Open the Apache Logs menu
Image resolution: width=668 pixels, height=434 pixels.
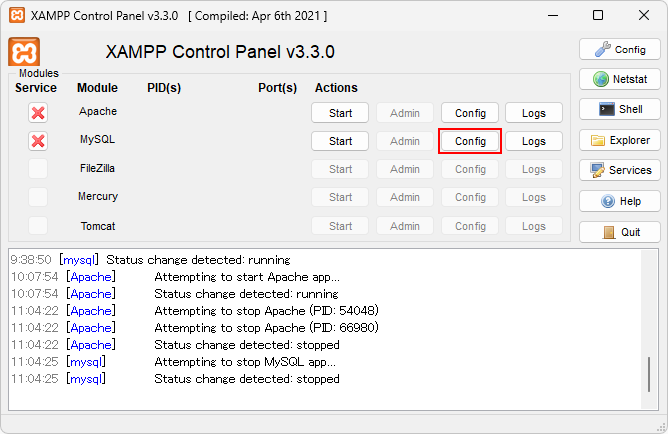click(534, 113)
